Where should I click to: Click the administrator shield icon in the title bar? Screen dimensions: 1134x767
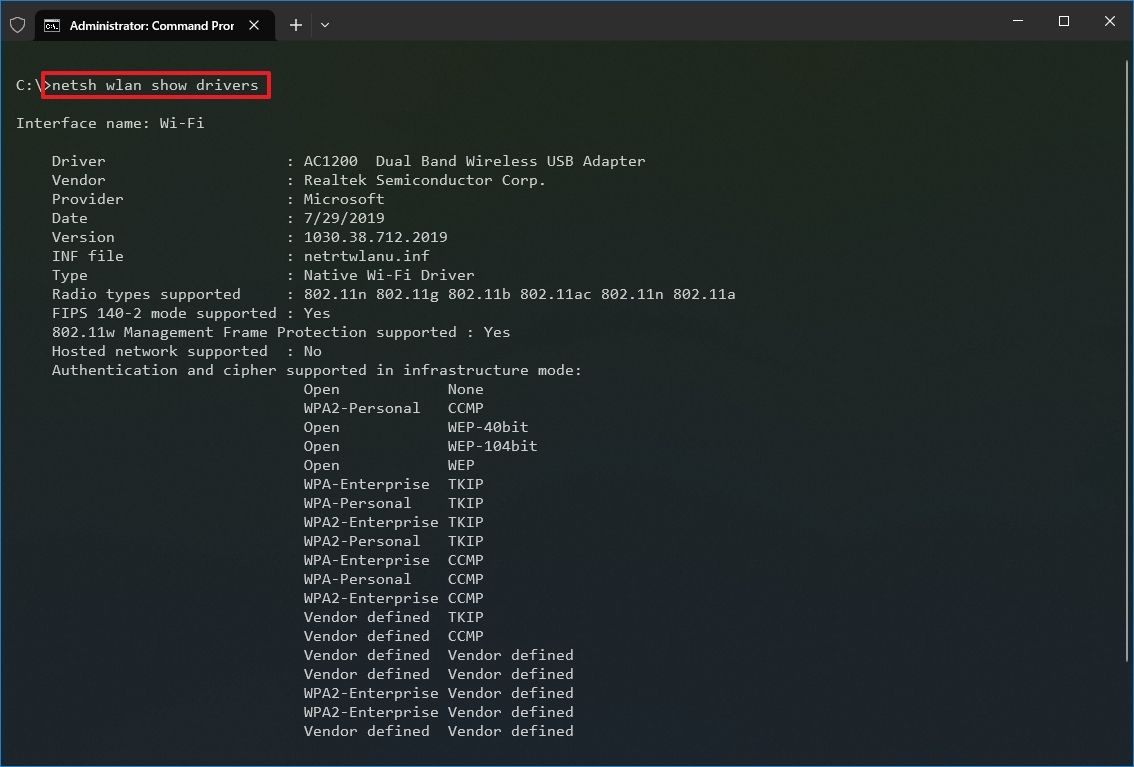click(17, 24)
